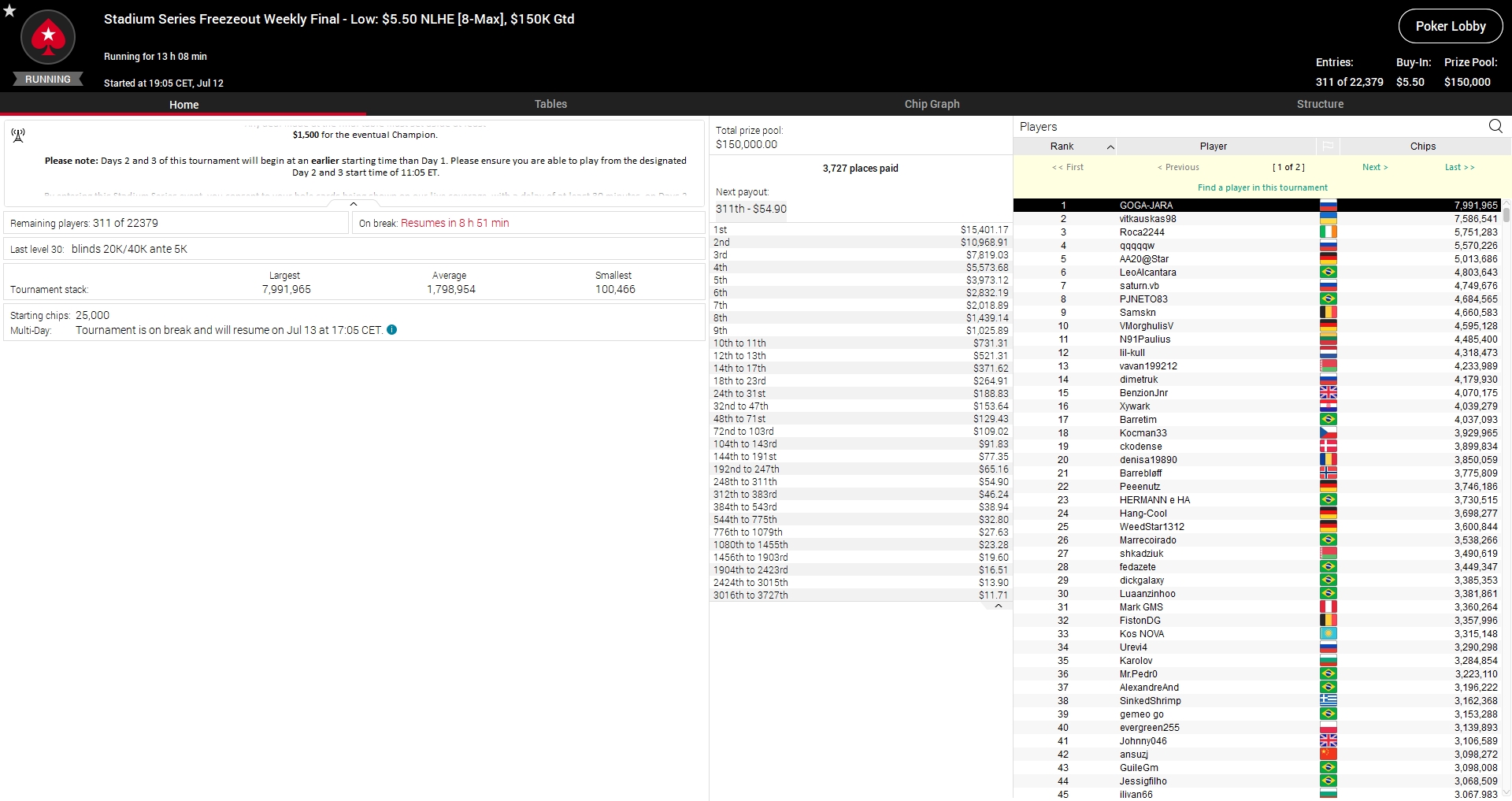Viewport: 1512px width, 801px height.
Task: Click ansuzj's China flag
Action: (x=1329, y=755)
